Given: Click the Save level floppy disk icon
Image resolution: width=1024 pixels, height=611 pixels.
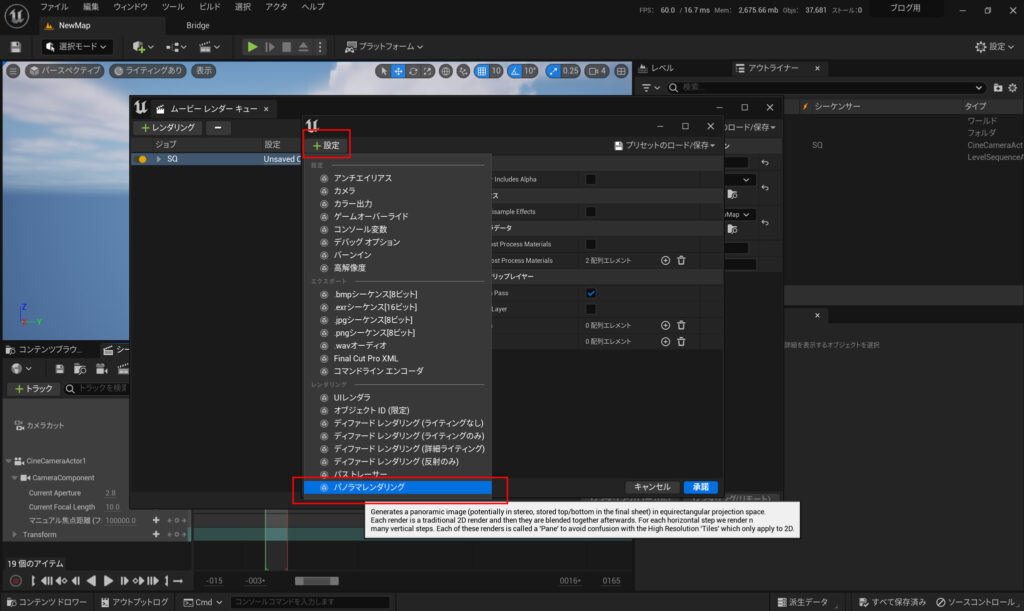Looking at the screenshot, I should pos(16,47).
